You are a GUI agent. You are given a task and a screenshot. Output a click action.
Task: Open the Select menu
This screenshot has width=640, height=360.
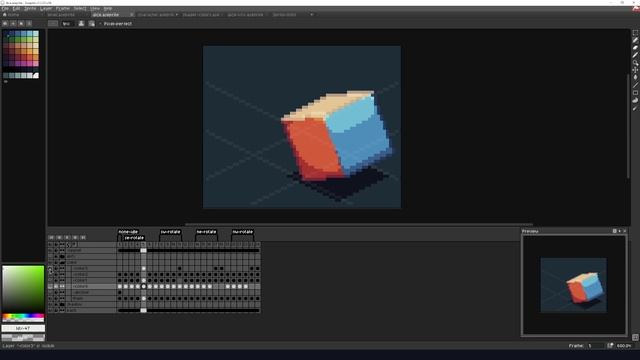(80, 8)
